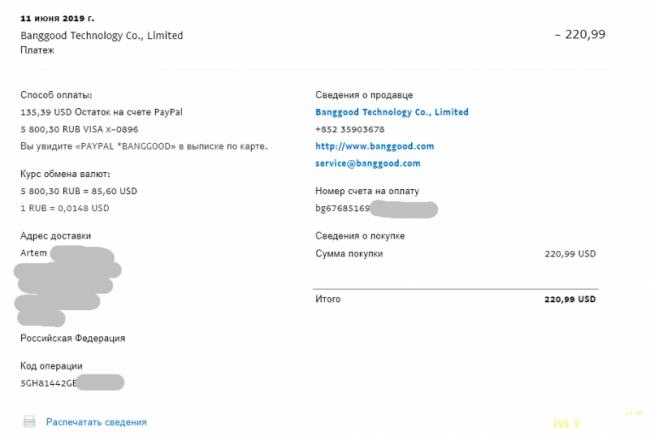The height and width of the screenshot is (436, 650).
Task: Select the transaction title Banggood Technology Co., Limited
Action: point(102,36)
